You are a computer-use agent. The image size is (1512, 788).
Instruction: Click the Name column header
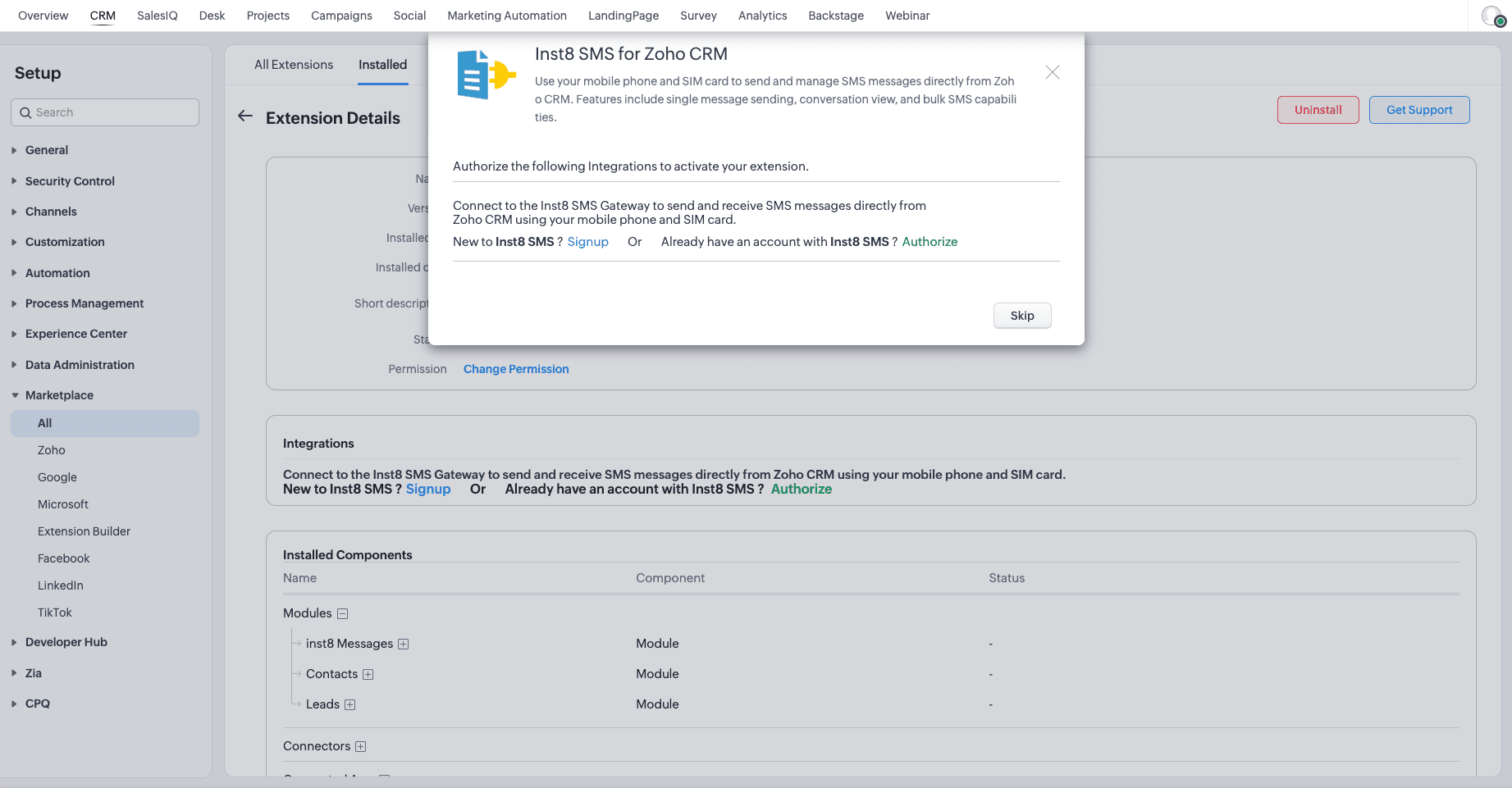point(299,578)
